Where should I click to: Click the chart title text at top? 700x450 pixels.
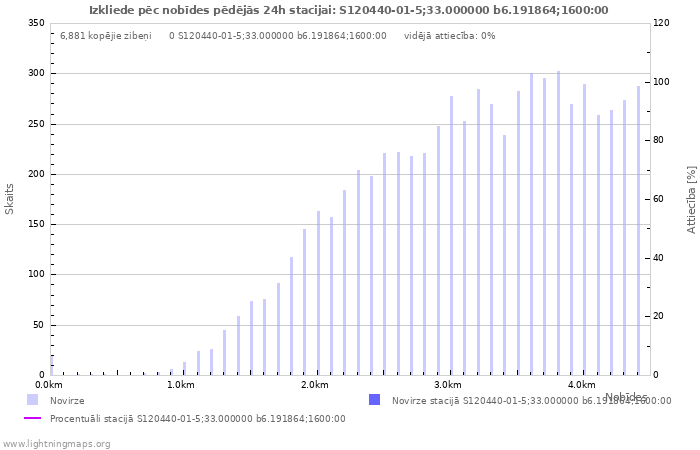[348, 10]
